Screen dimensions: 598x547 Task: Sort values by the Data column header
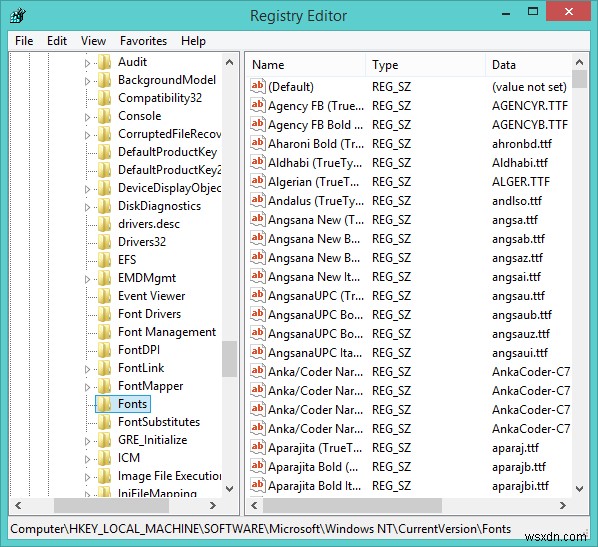pyautogui.click(x=529, y=65)
